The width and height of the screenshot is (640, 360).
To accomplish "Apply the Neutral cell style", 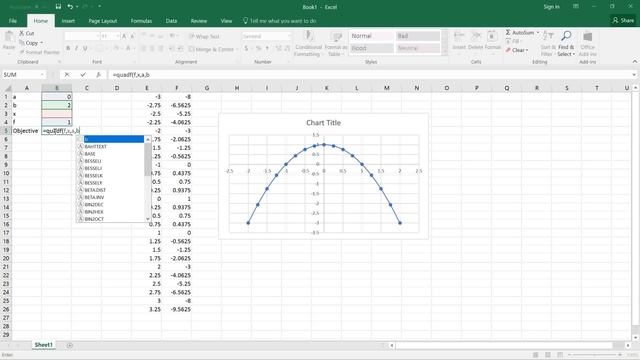I will [417, 48].
